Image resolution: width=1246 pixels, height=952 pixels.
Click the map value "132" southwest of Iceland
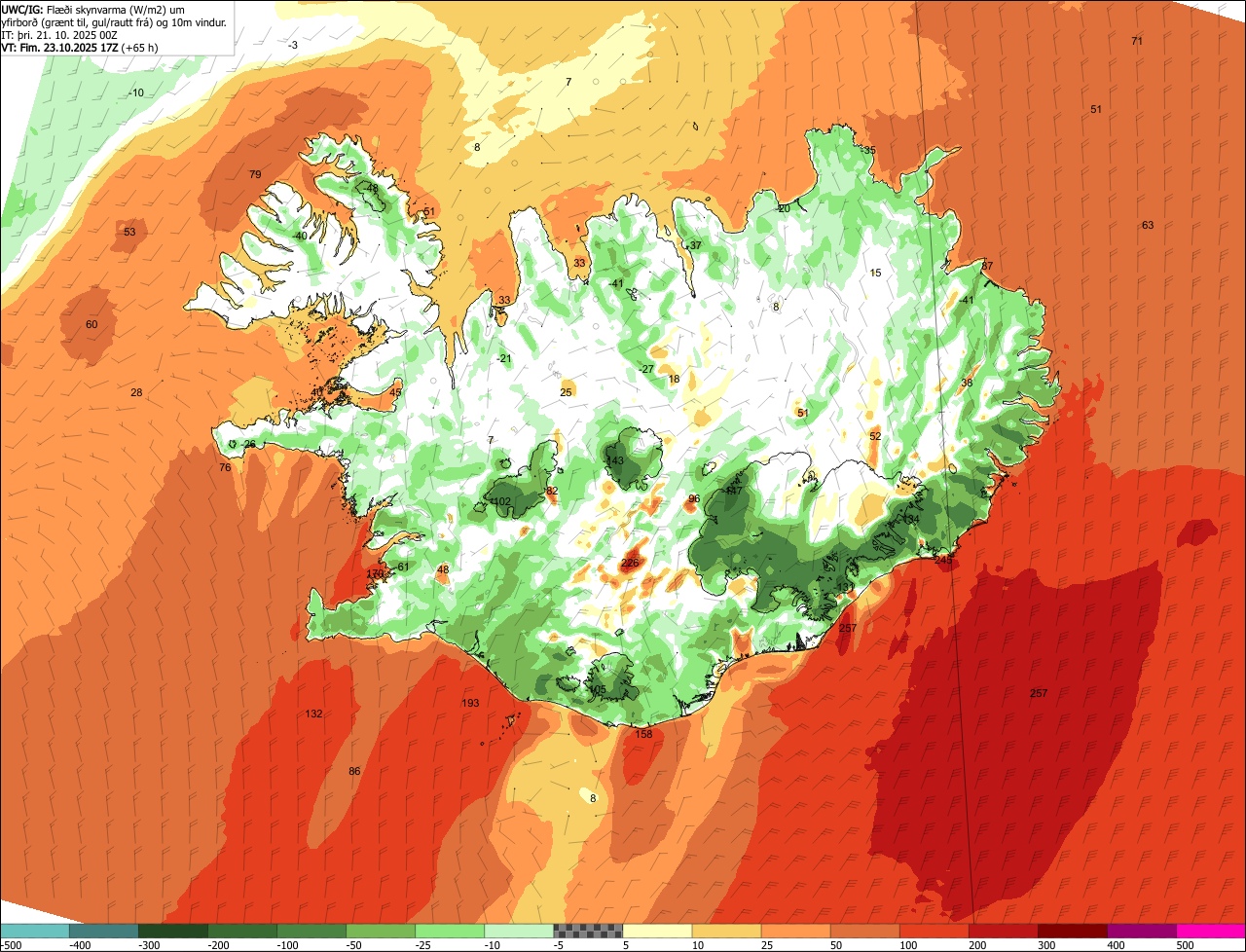[313, 714]
